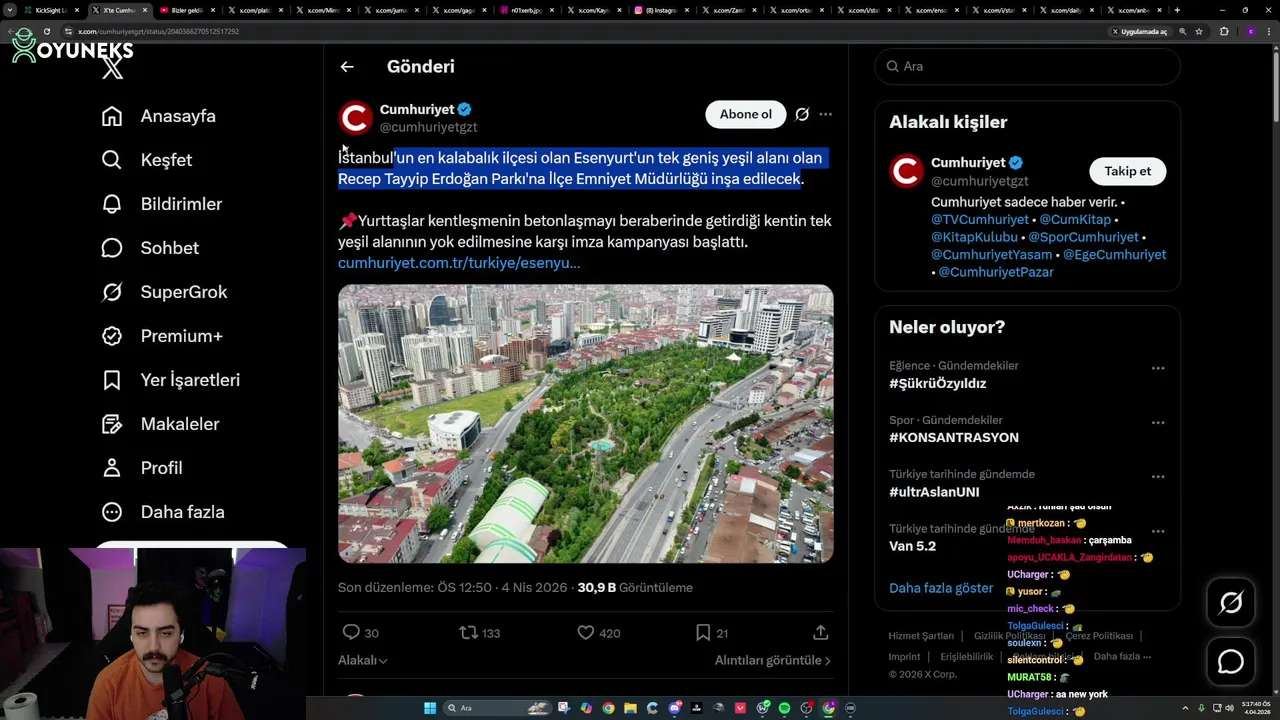Click 30,9 B Görüntüleme view count
The height and width of the screenshot is (720, 1280).
[x=635, y=588]
